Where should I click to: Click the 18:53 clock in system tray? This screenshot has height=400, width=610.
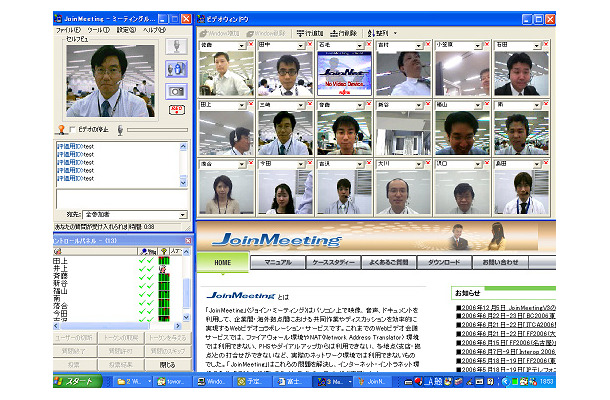click(546, 382)
